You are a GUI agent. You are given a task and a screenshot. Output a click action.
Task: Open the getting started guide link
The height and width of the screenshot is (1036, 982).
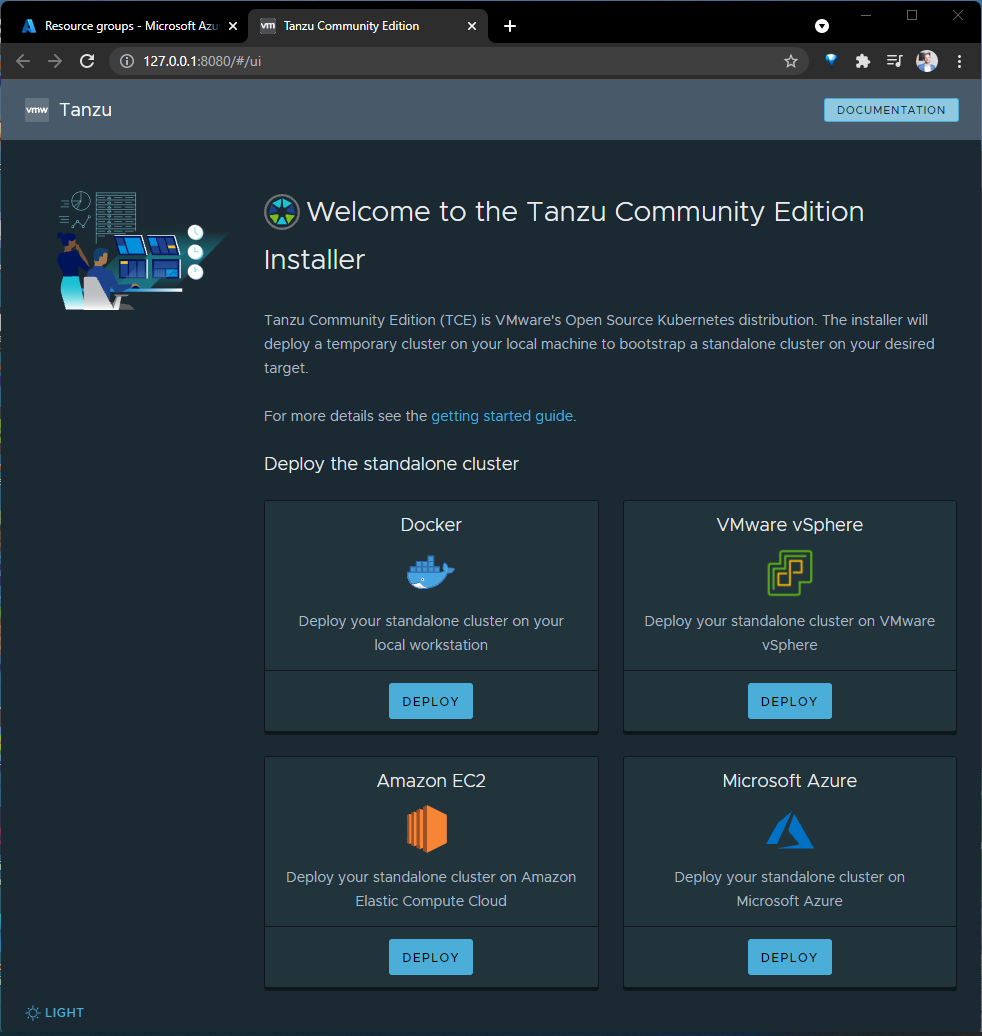502,416
